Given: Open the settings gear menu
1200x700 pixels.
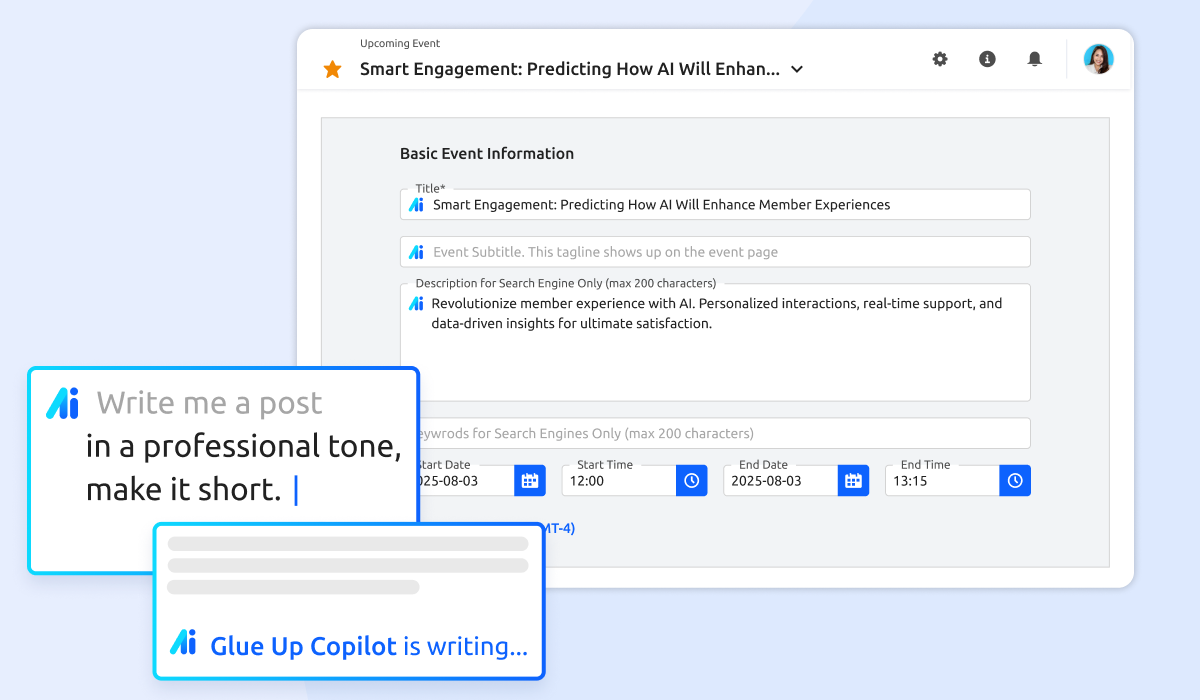Looking at the screenshot, I should coord(939,59).
